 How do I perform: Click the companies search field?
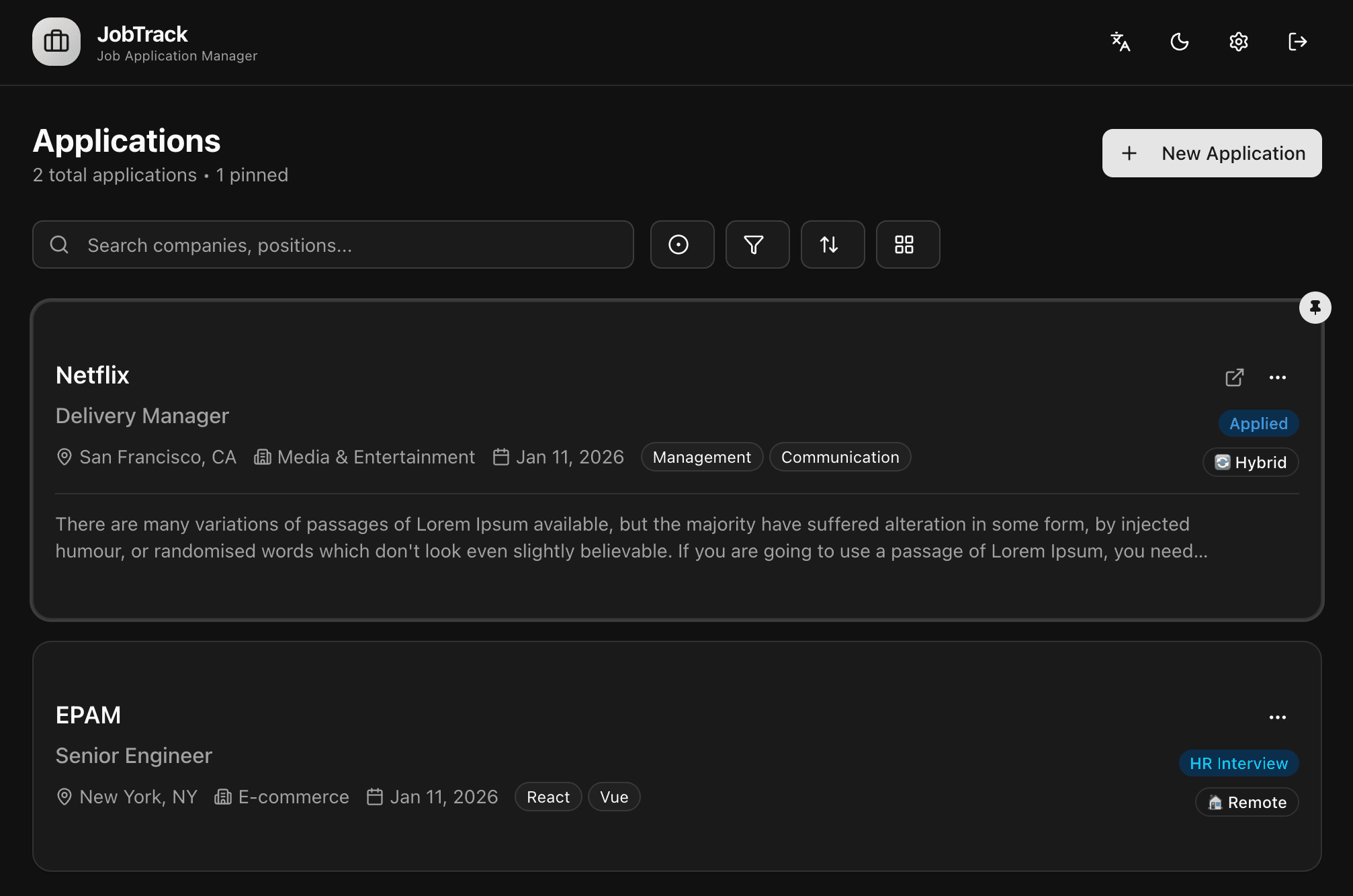point(333,244)
